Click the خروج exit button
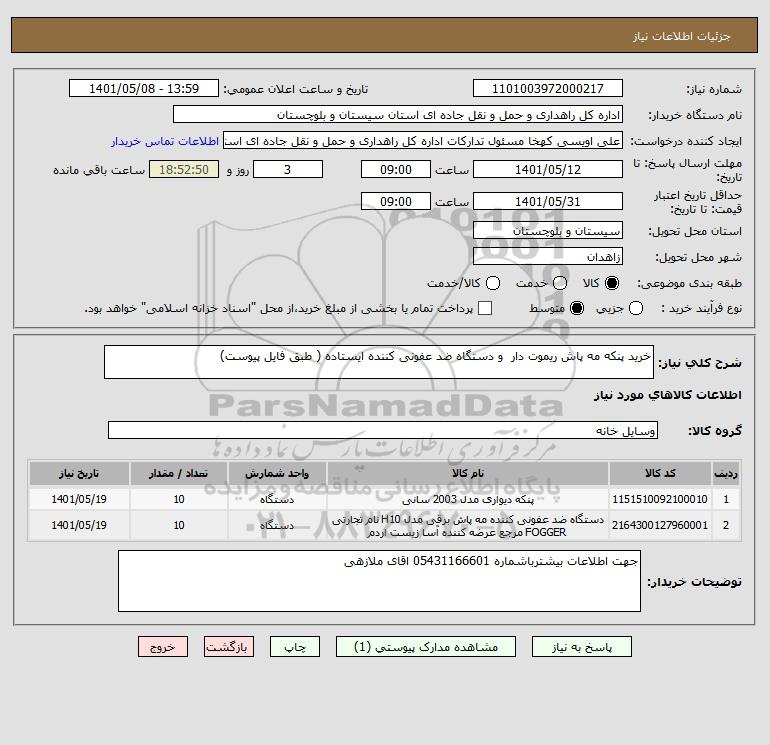The width and height of the screenshot is (770, 745). click(163, 647)
